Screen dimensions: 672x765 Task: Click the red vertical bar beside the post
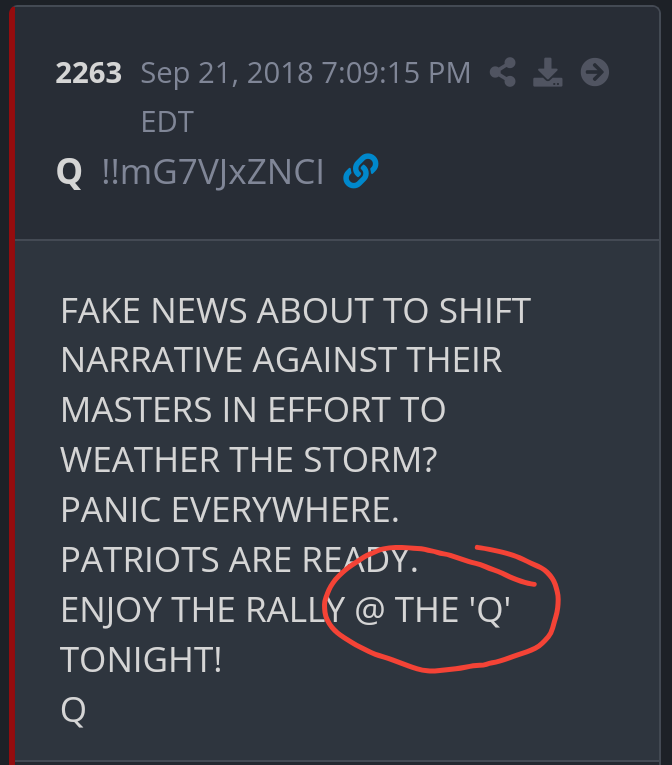(12, 385)
